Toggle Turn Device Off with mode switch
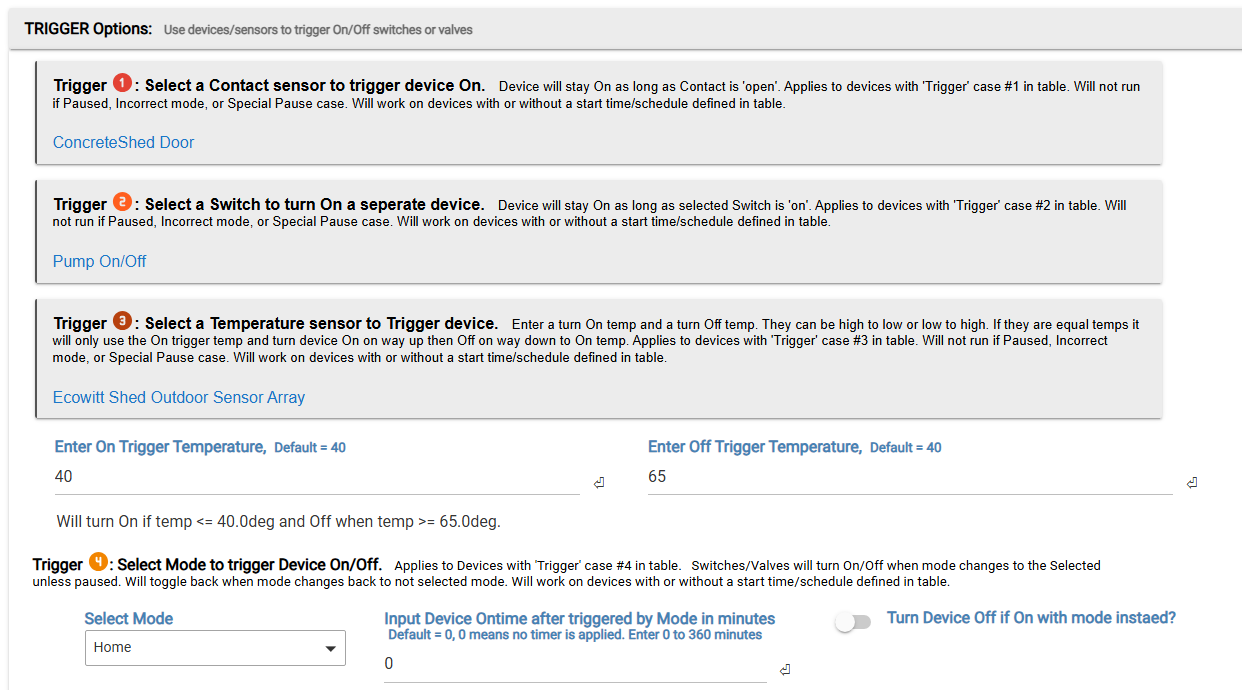Viewport: 1242px width, 690px height. [x=853, y=622]
